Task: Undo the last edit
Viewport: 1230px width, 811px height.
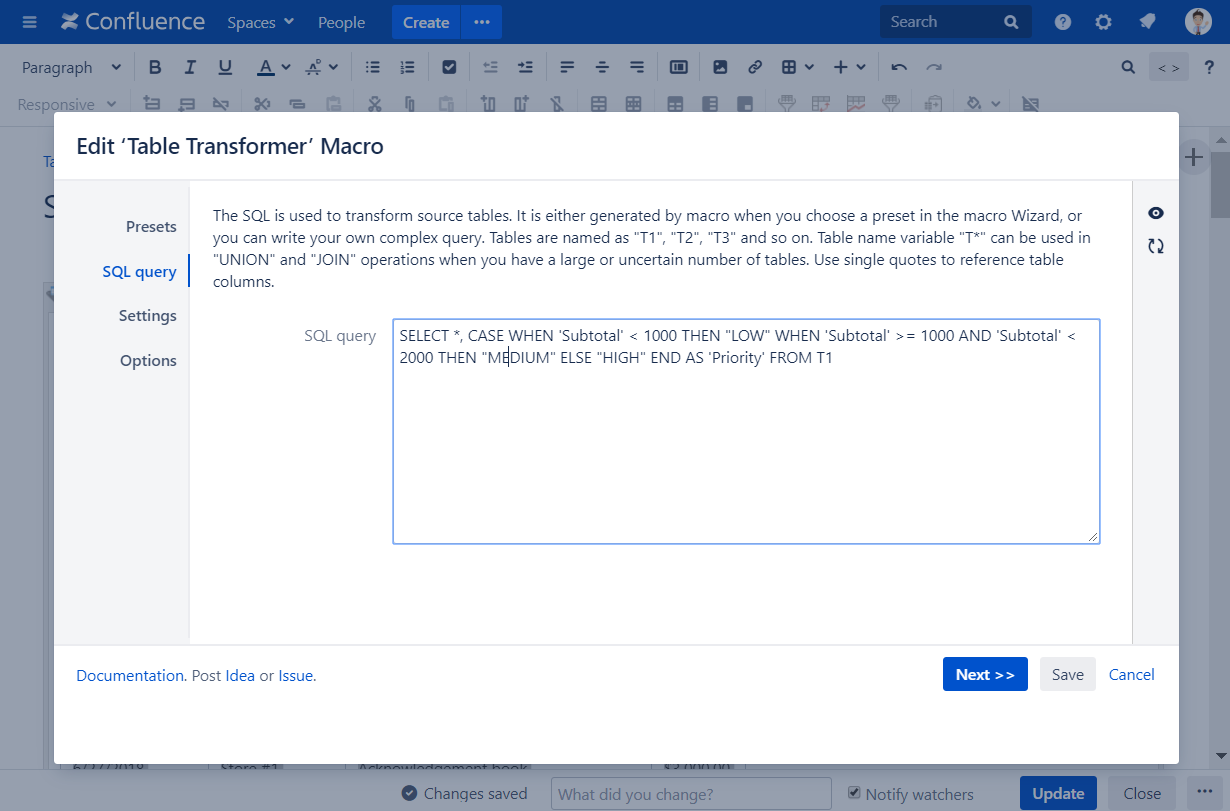Action: tap(898, 66)
